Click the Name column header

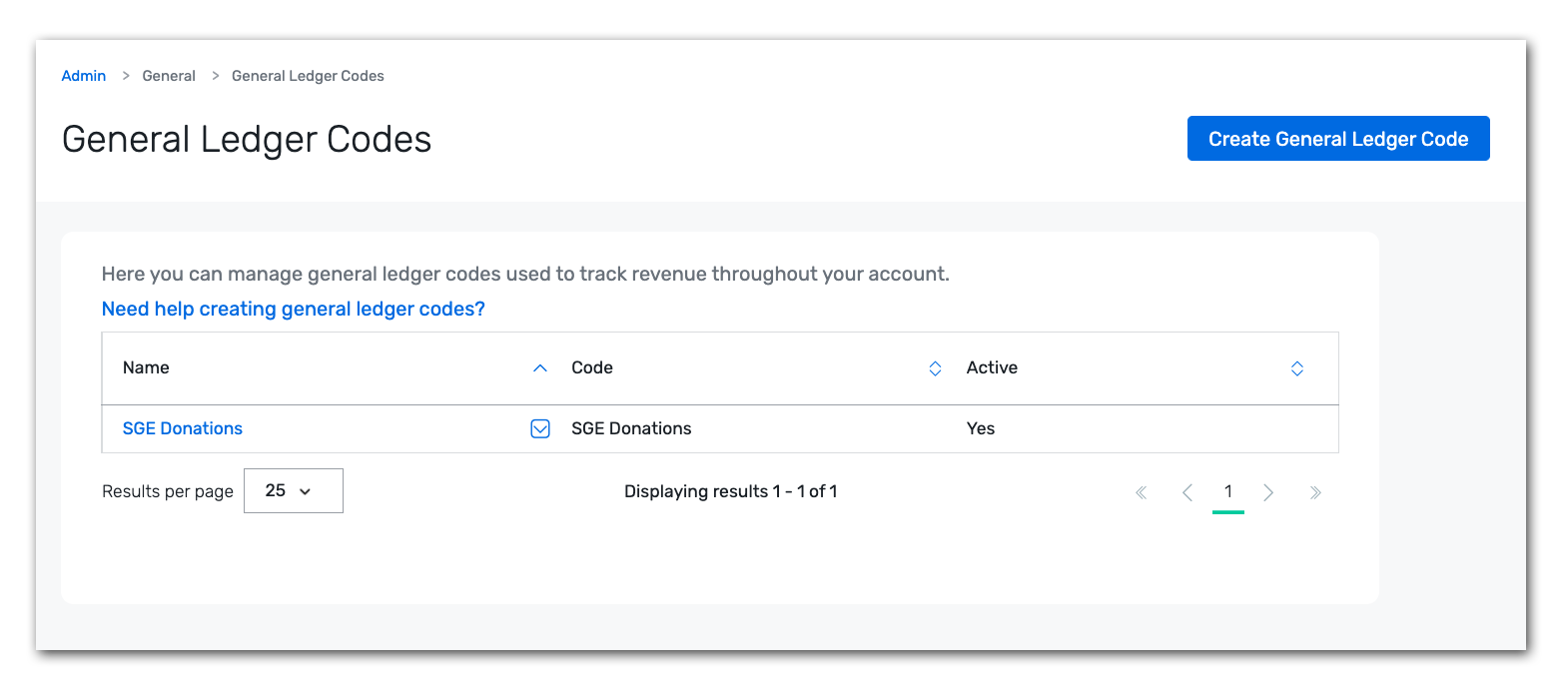pyautogui.click(x=146, y=367)
